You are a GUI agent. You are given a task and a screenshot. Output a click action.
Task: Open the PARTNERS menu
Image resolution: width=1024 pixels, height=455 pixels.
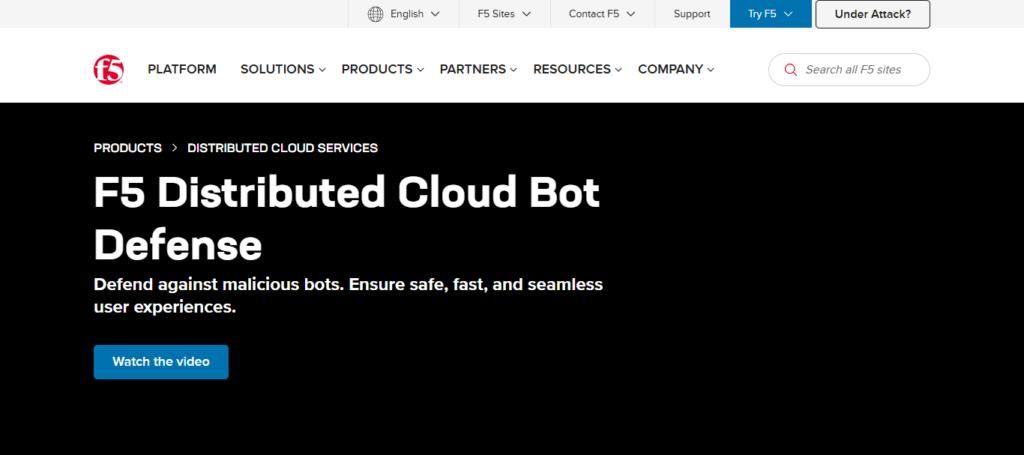(478, 69)
